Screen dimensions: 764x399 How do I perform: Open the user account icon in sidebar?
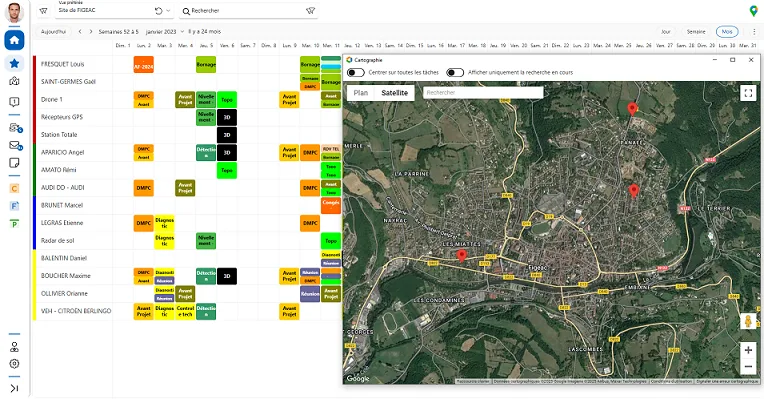[x=14, y=347]
